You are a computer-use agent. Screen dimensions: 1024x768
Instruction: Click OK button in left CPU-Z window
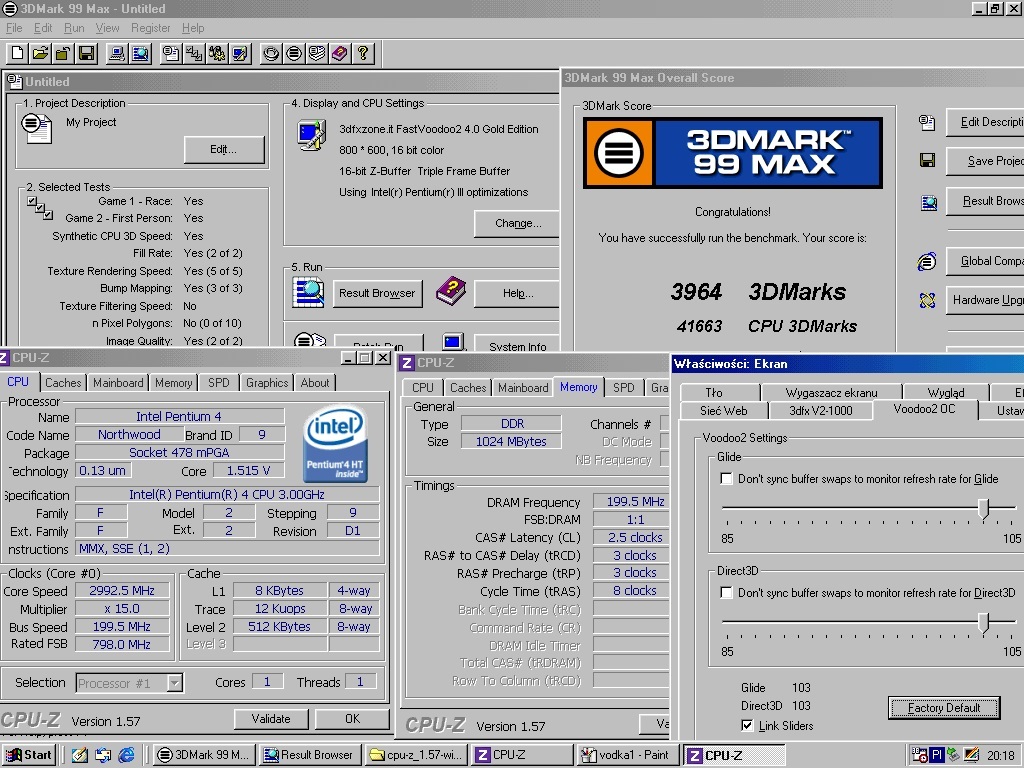[x=352, y=719]
